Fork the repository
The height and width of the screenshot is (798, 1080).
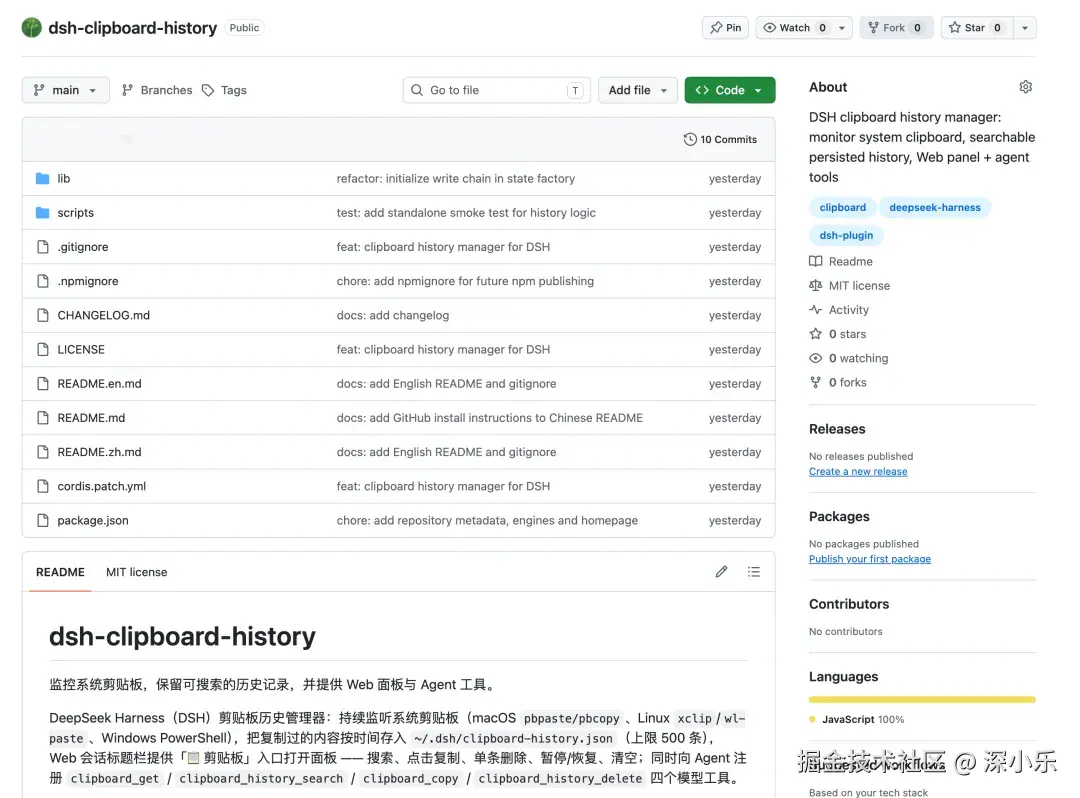[896, 28]
